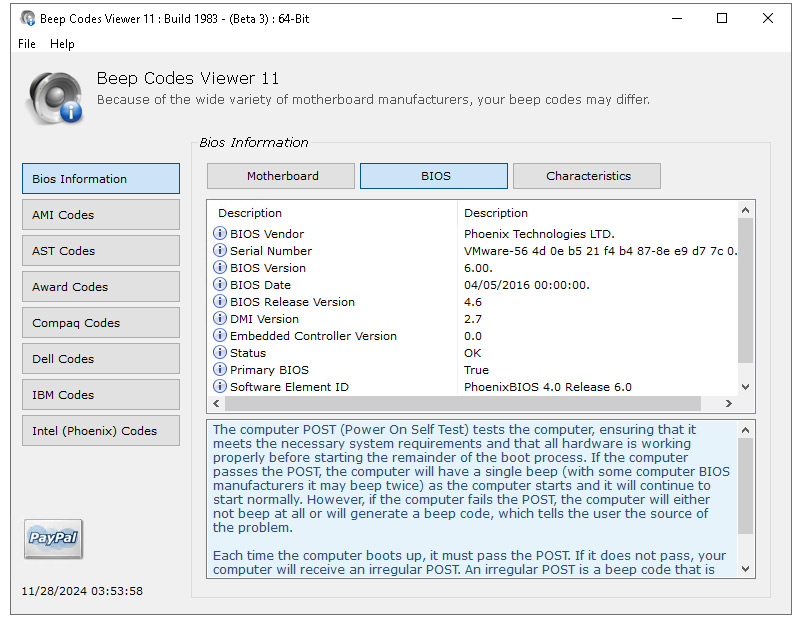Click the POST description's scroll-up arrow
The image size is (796, 618).
click(745, 430)
